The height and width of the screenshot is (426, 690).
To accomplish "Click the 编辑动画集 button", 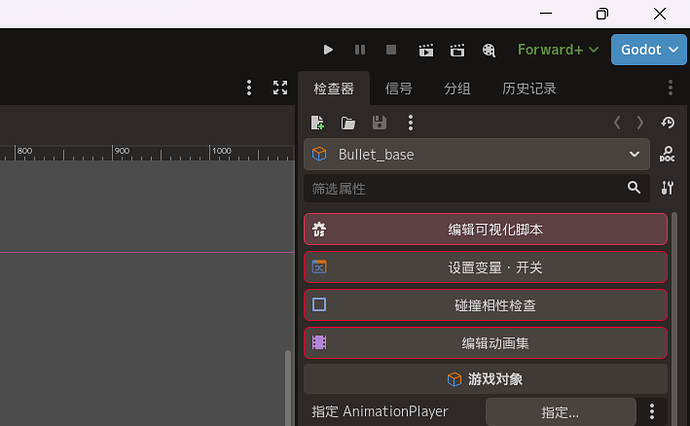I will tap(485, 343).
